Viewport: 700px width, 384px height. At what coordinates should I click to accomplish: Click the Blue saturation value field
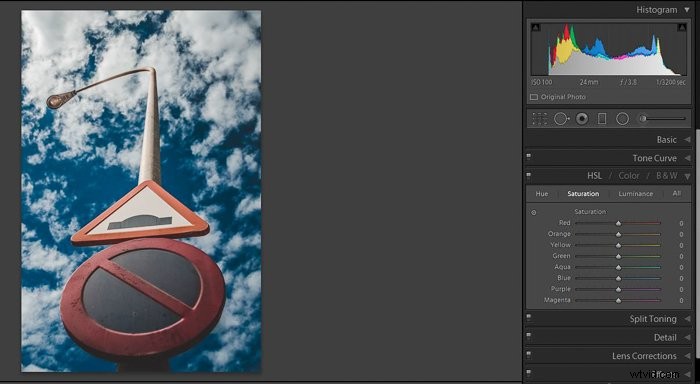681,278
